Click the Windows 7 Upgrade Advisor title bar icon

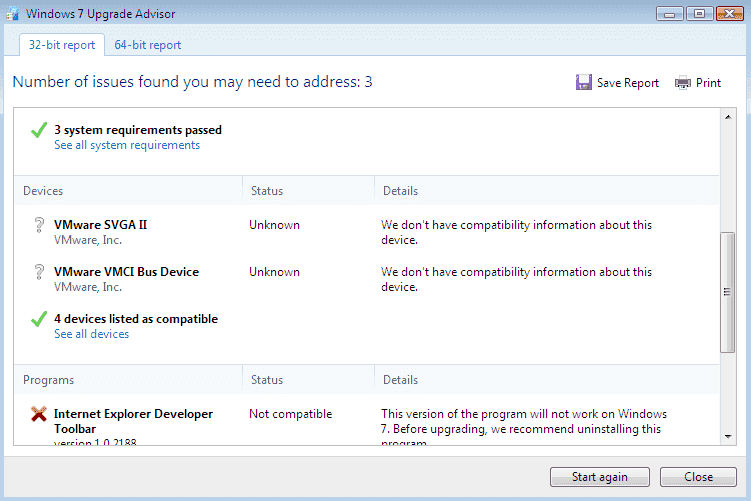point(12,13)
